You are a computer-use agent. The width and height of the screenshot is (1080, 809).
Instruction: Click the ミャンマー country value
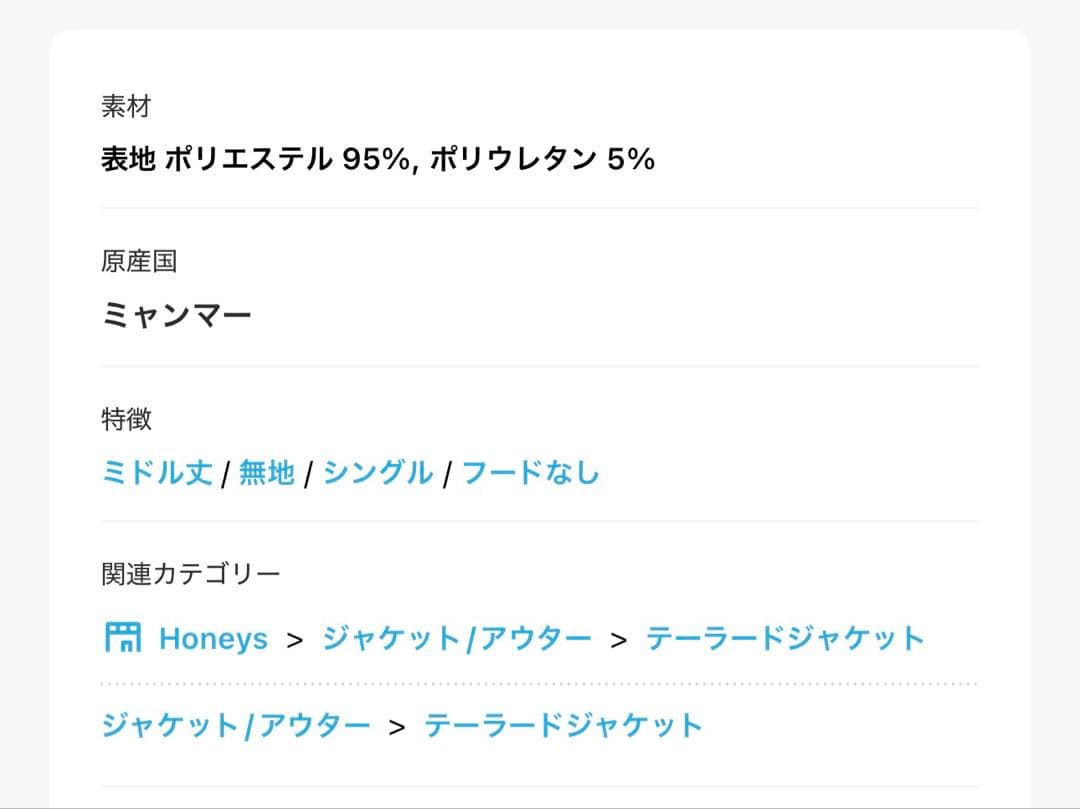click(176, 315)
